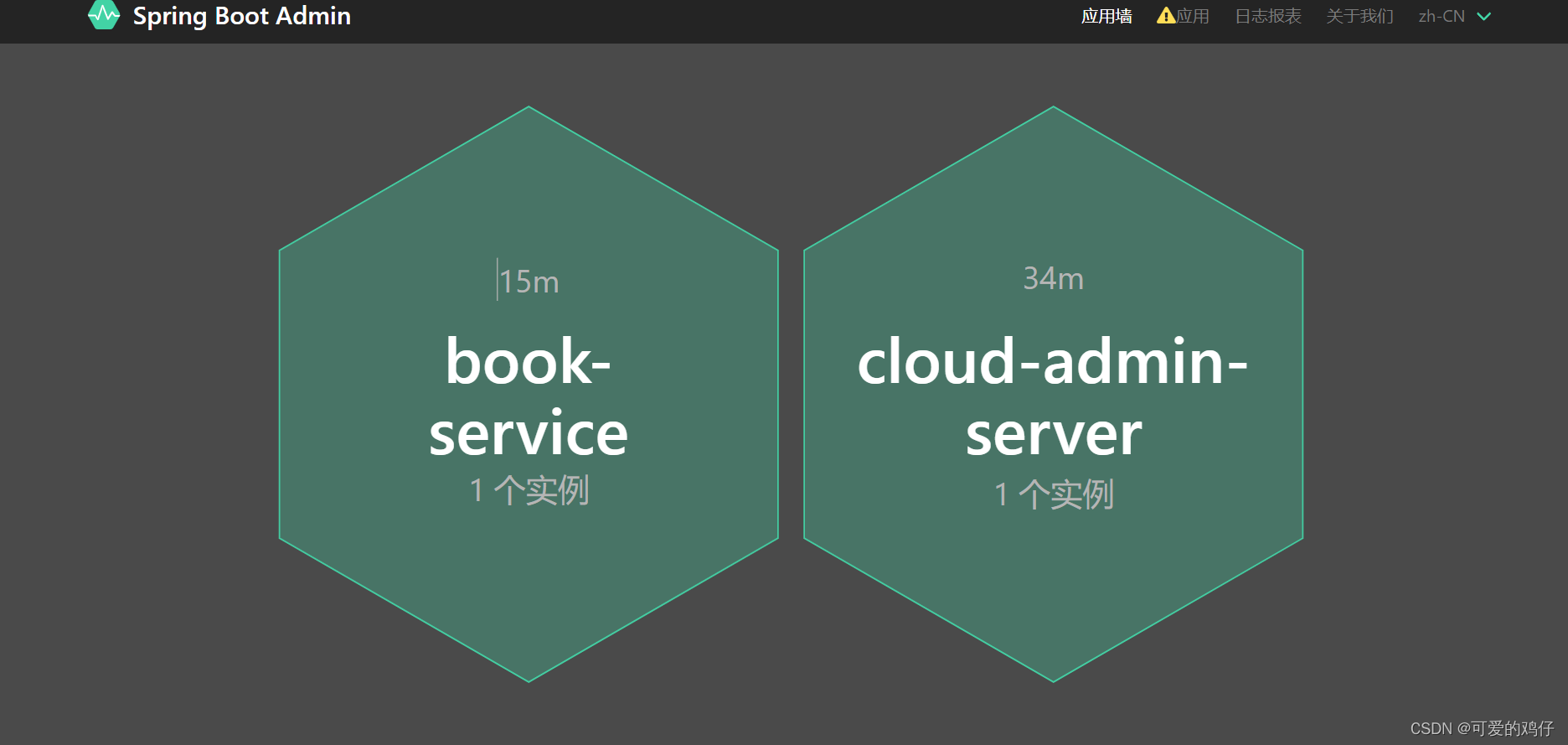
Task: Open the 应用 menu item
Action: (1193, 16)
